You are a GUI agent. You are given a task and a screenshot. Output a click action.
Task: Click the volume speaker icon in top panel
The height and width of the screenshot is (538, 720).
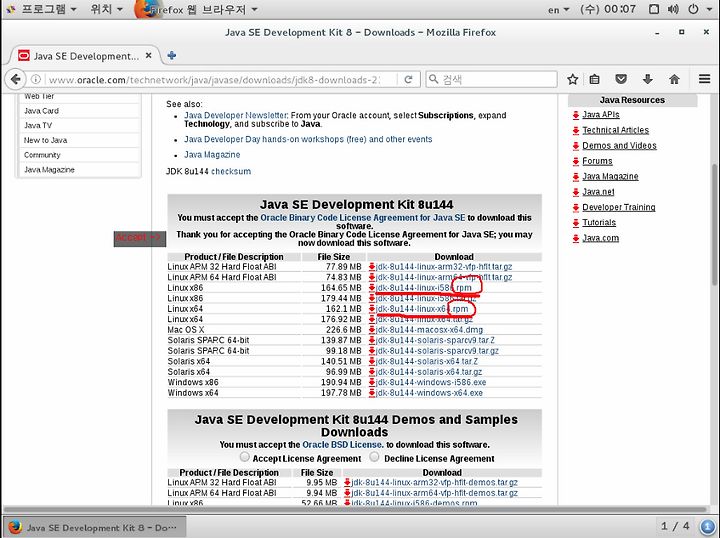point(673,9)
